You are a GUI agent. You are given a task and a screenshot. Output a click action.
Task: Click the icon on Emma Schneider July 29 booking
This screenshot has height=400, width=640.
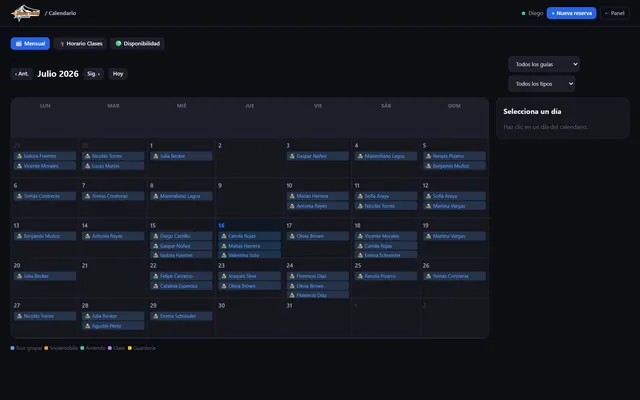[x=156, y=316]
